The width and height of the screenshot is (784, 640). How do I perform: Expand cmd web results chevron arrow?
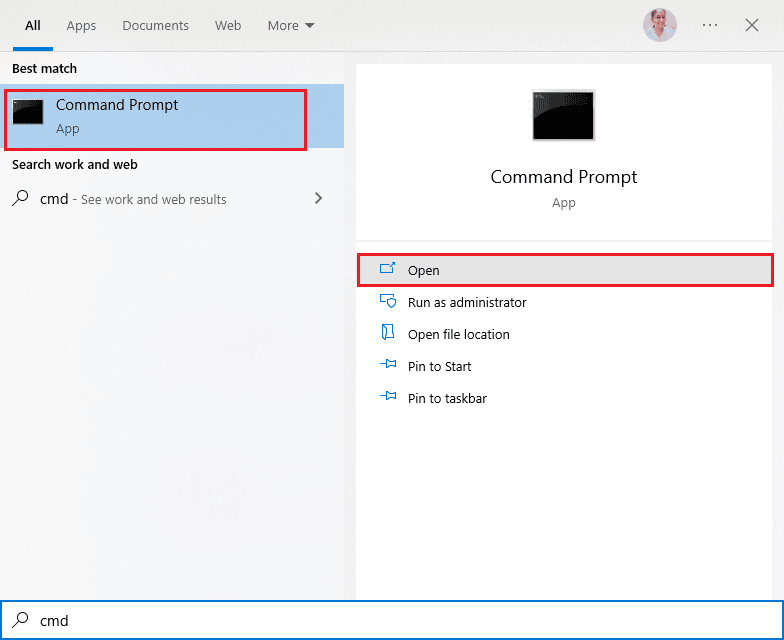pyautogui.click(x=318, y=198)
